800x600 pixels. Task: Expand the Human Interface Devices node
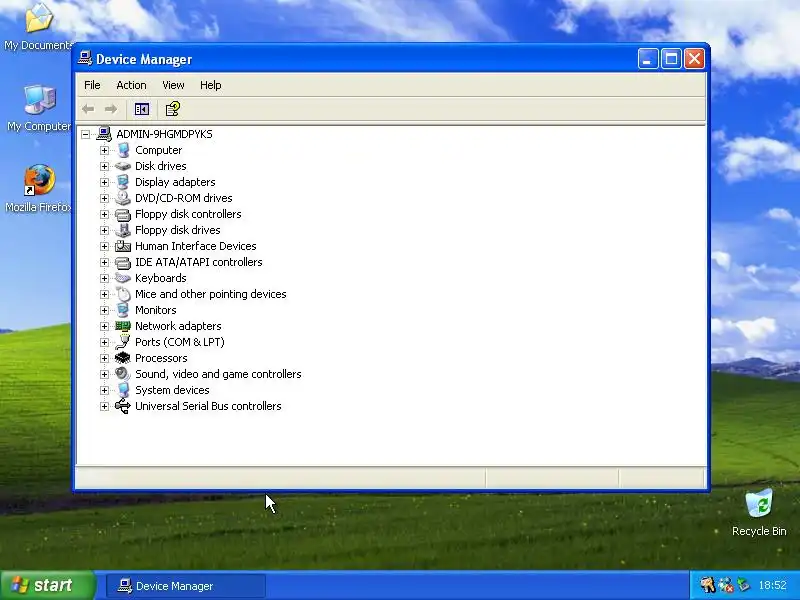(x=105, y=246)
